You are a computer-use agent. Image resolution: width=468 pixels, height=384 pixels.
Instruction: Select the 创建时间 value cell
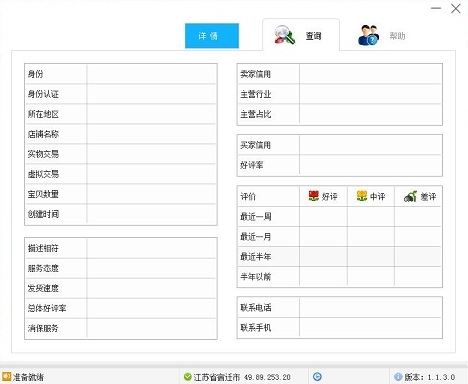click(x=151, y=214)
